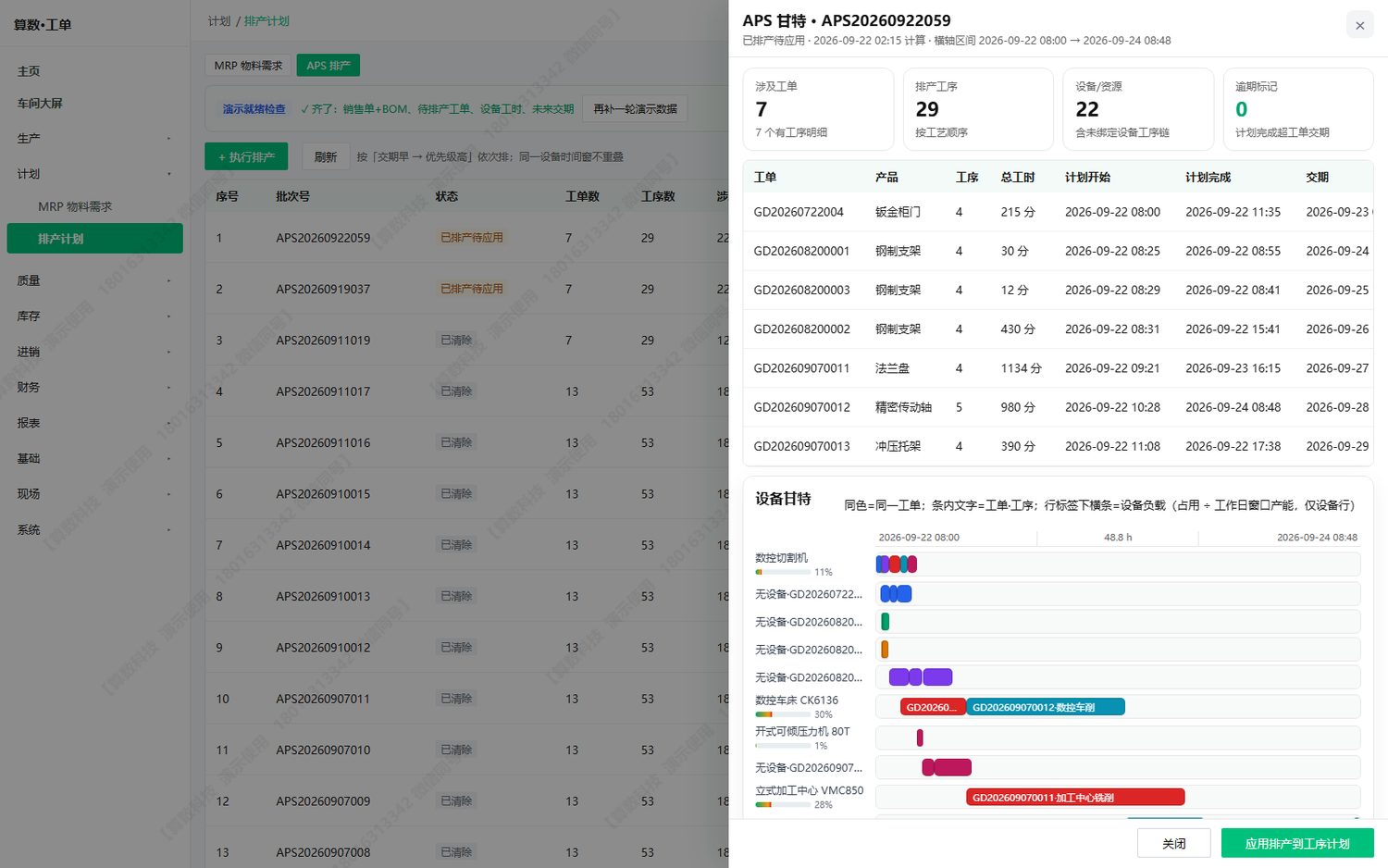The width and height of the screenshot is (1388, 868).
Task: Select the red GD20260... bar on 数控车床 CK6136
Action: [x=933, y=707]
